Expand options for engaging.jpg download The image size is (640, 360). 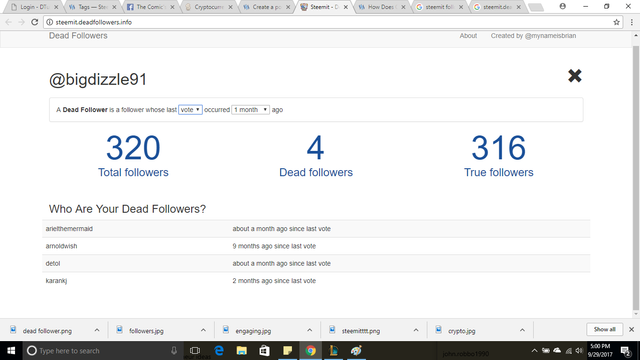coord(309,330)
